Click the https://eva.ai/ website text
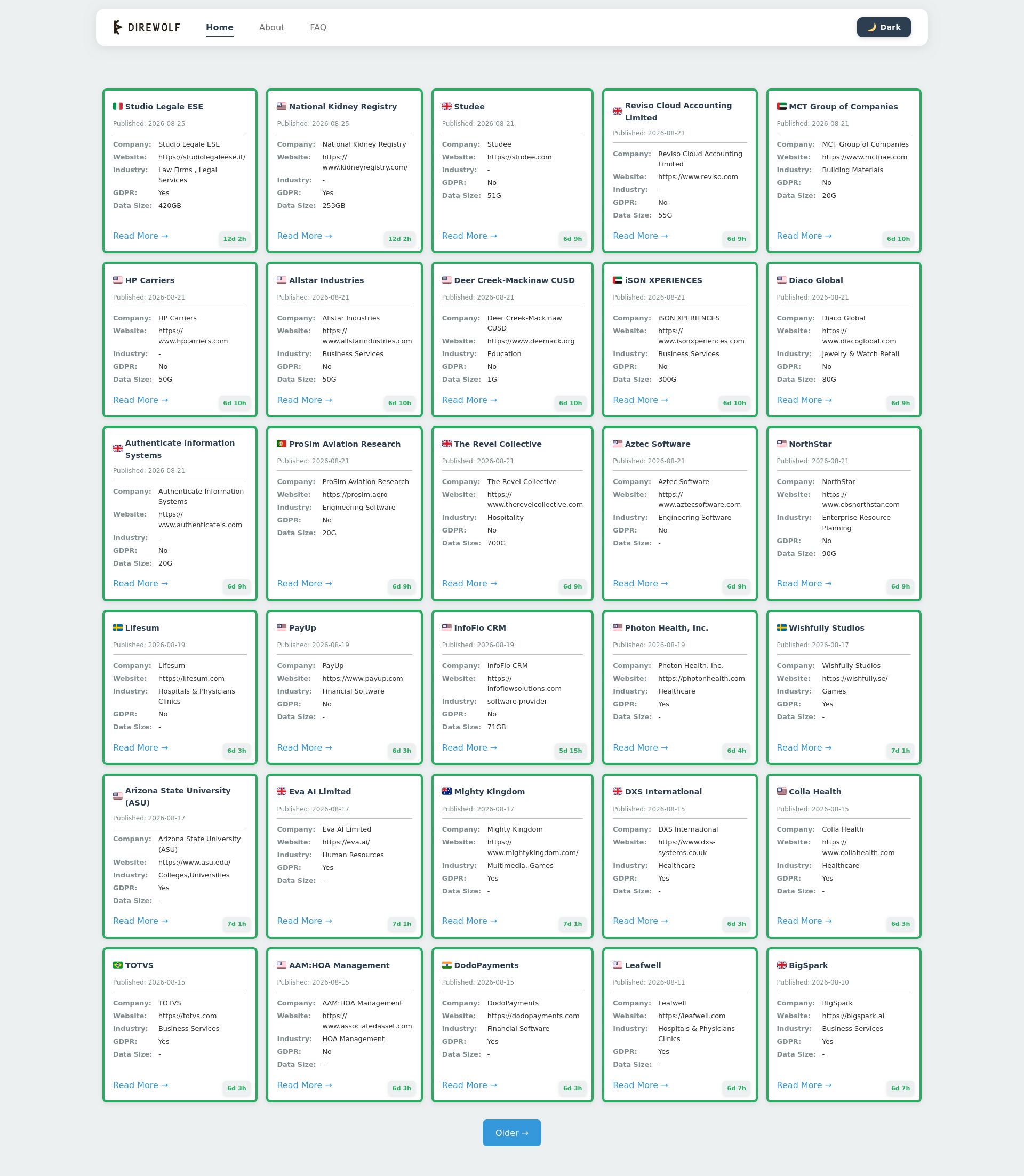 point(346,842)
